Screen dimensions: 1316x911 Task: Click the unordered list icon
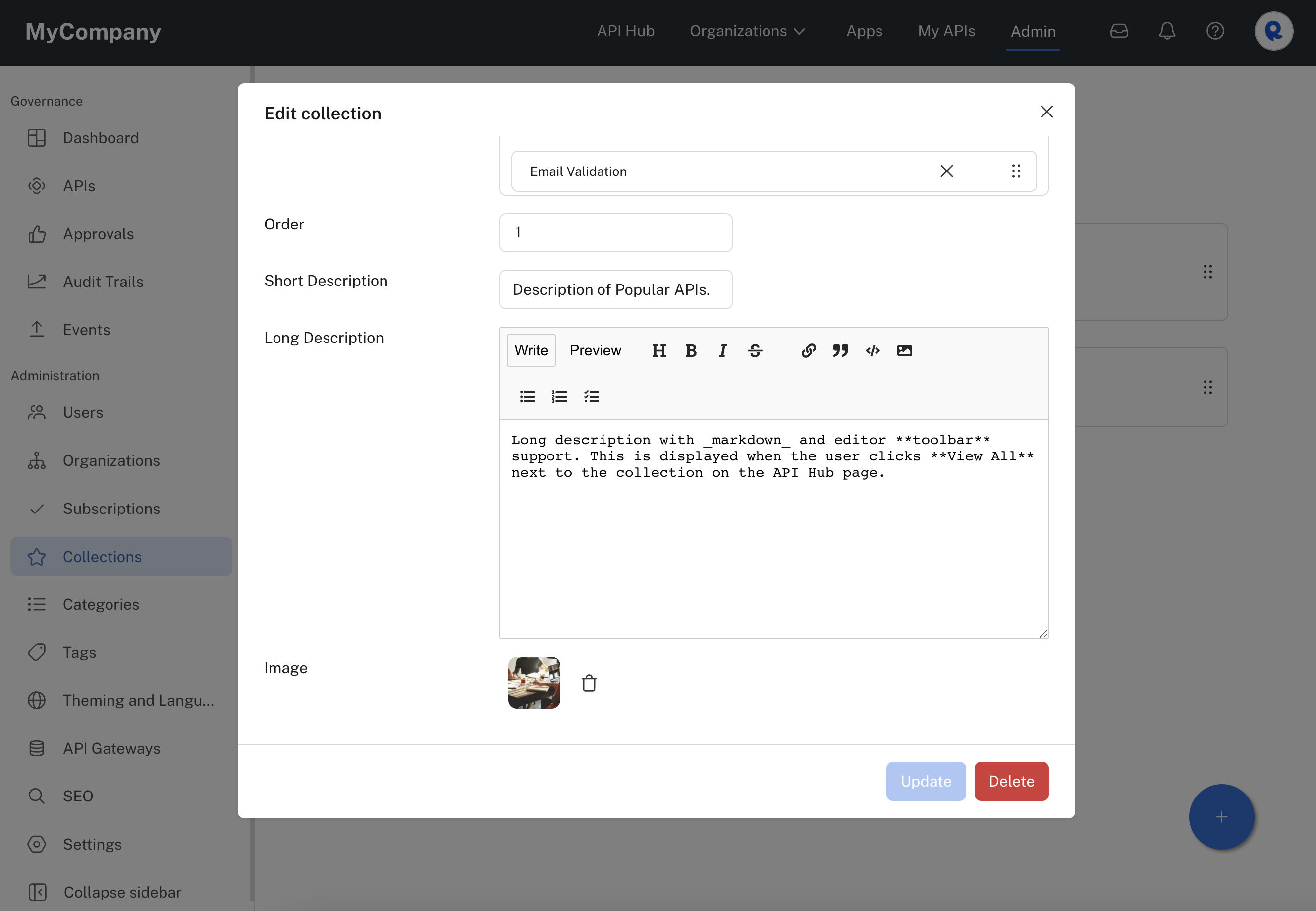527,395
